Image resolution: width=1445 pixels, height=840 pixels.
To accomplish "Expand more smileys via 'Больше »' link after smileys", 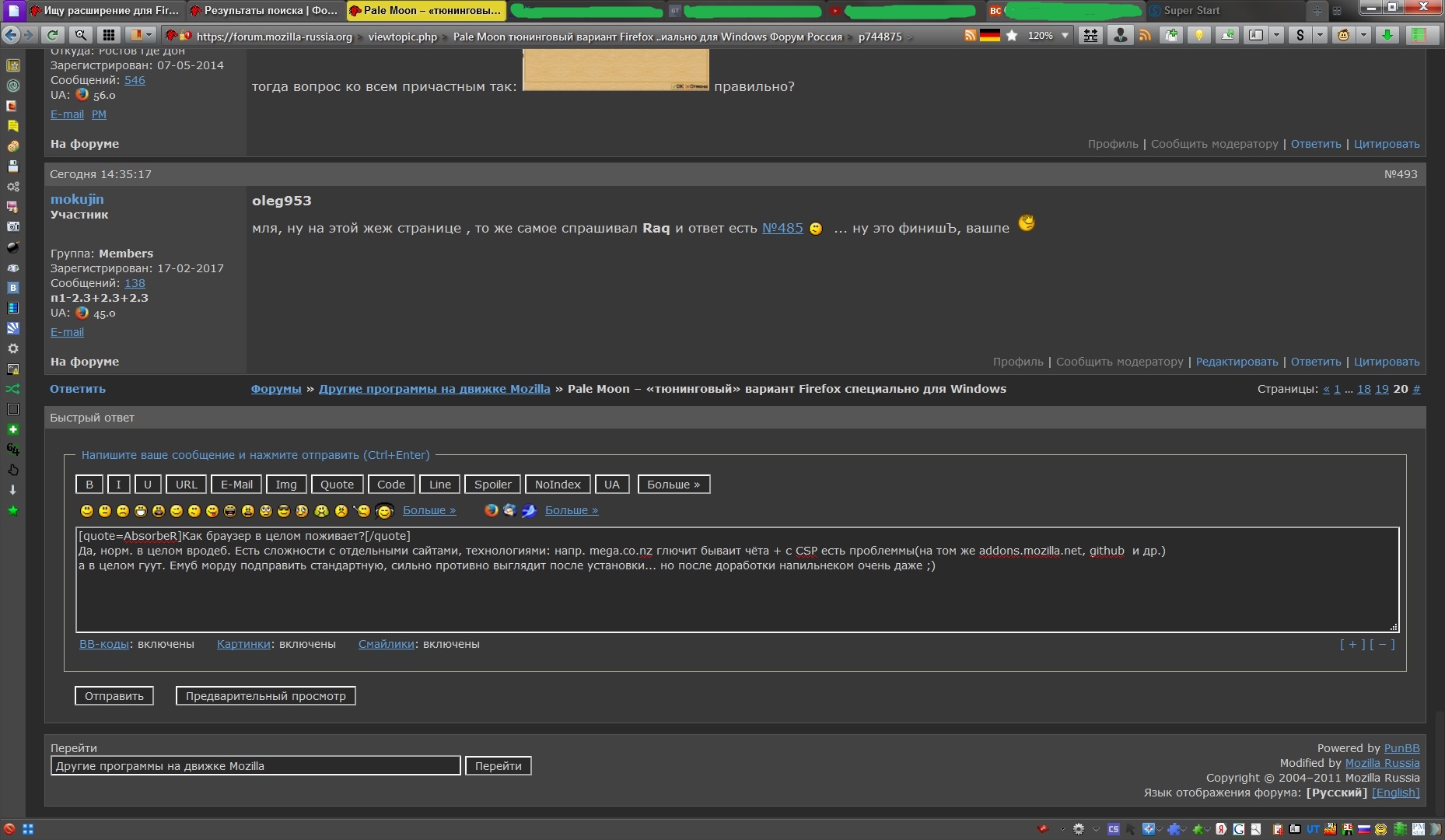I will click(429, 510).
